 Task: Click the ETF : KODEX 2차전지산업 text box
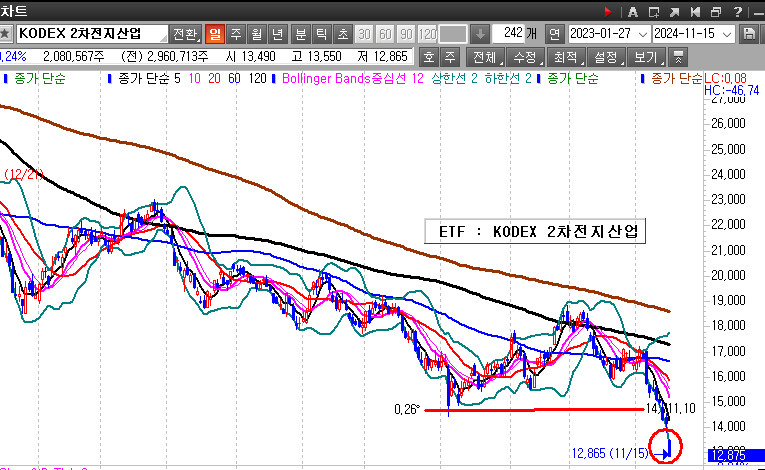(535, 231)
